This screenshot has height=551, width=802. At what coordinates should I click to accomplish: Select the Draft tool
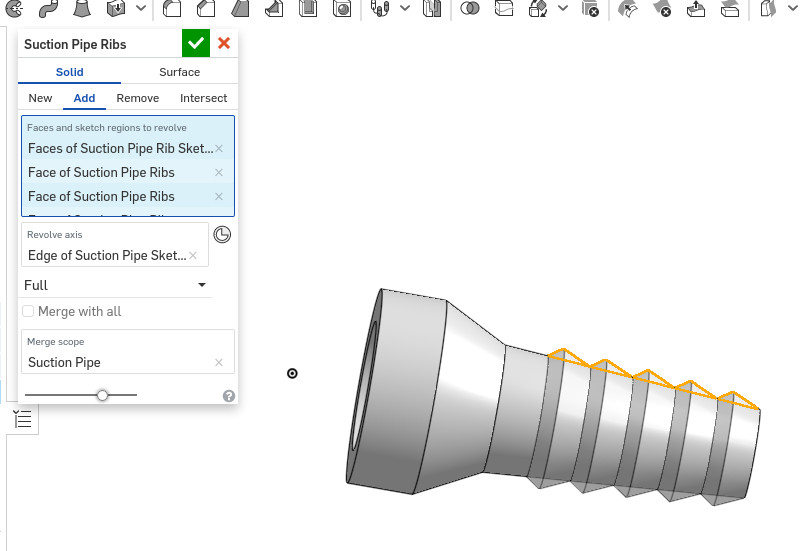pos(240,8)
